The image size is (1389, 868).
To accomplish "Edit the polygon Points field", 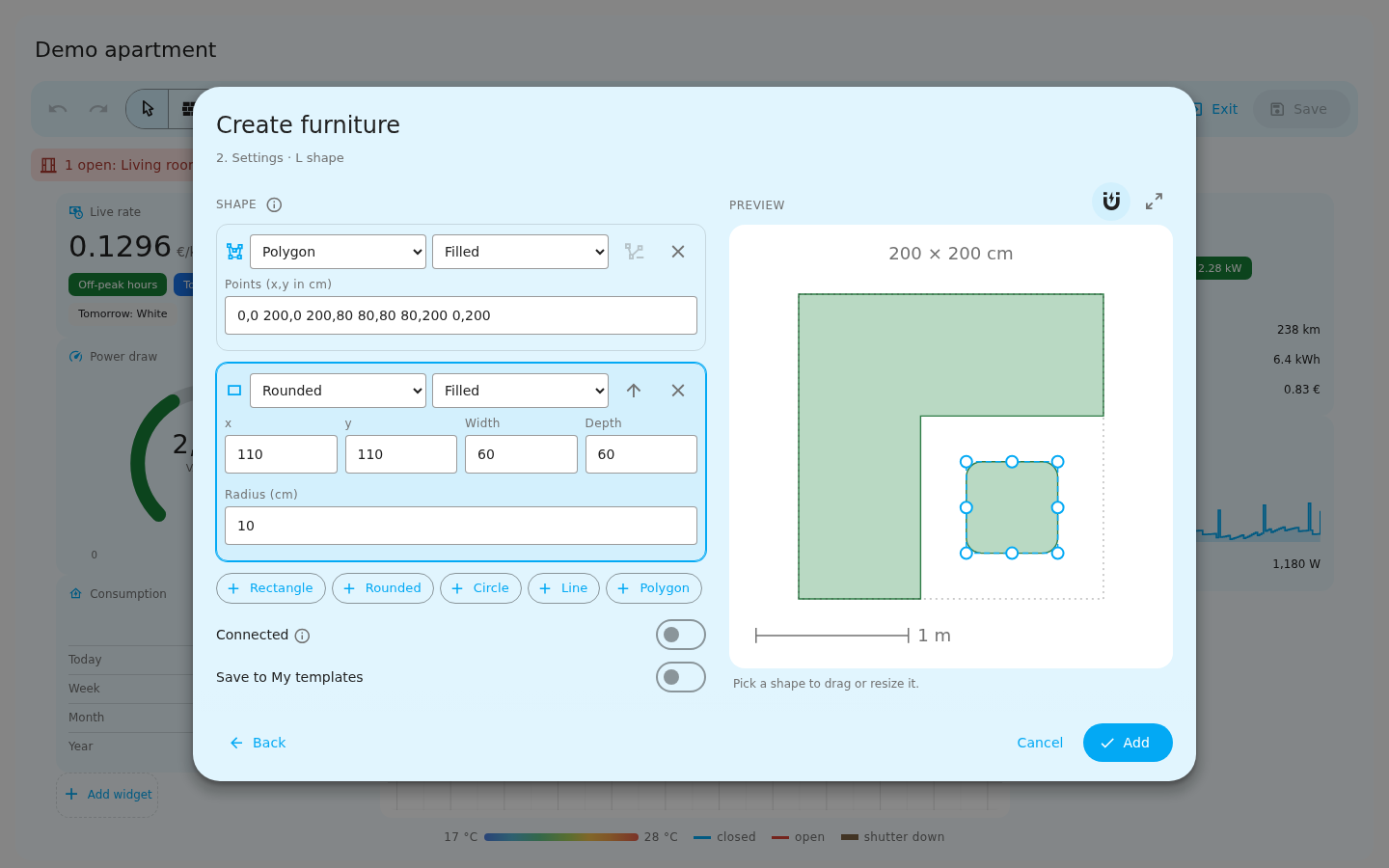I will tap(461, 315).
